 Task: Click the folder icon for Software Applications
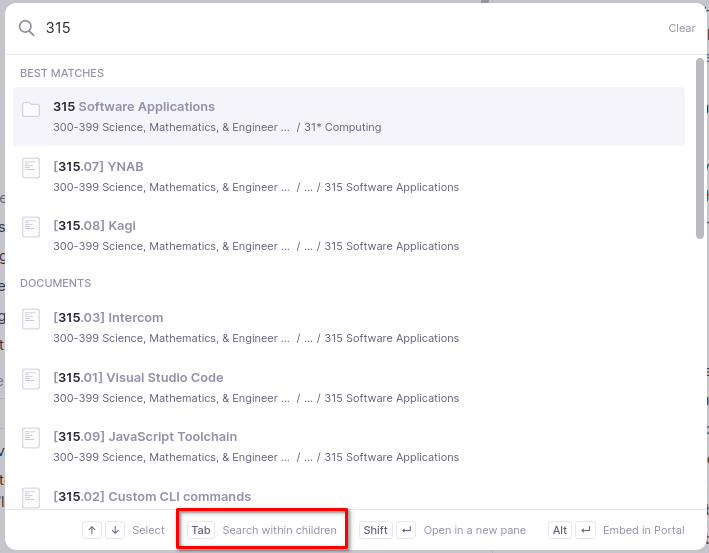click(x=31, y=109)
